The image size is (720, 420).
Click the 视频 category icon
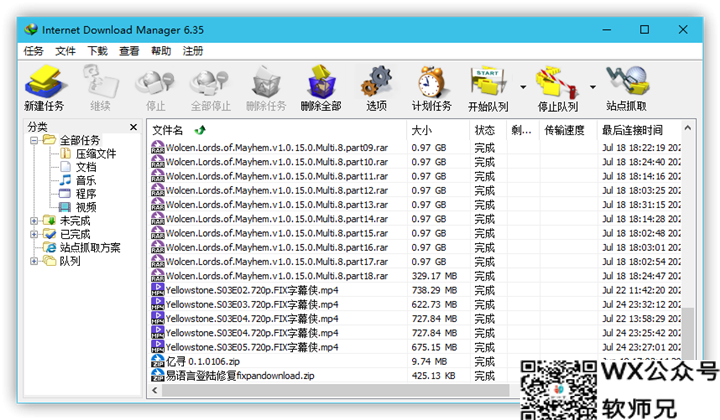tap(65, 207)
